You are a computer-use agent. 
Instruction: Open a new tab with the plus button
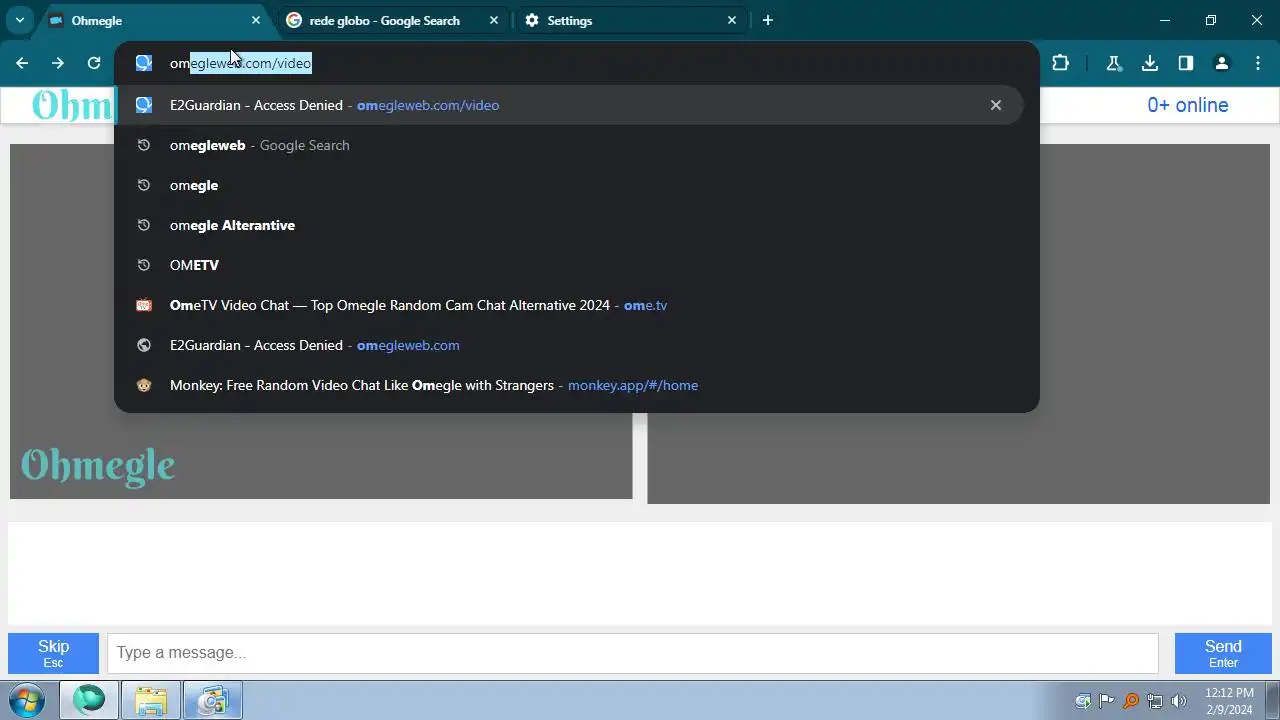coord(768,20)
